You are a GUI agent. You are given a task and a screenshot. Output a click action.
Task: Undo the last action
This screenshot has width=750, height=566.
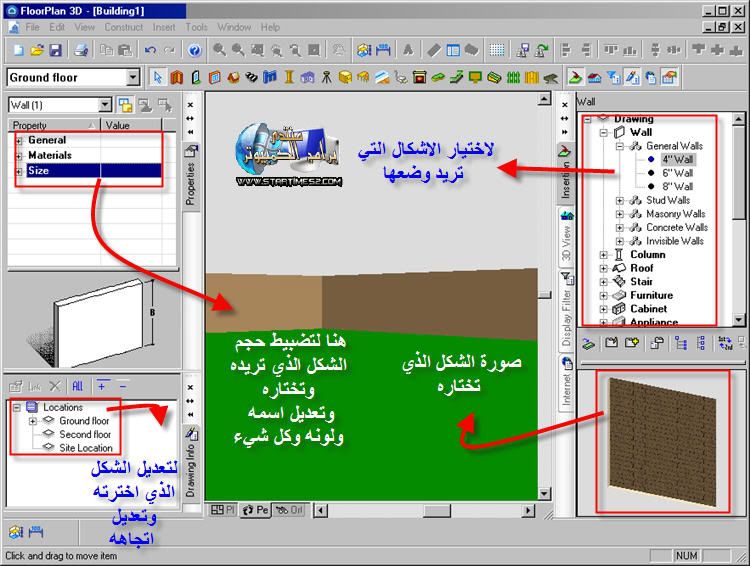pos(151,50)
